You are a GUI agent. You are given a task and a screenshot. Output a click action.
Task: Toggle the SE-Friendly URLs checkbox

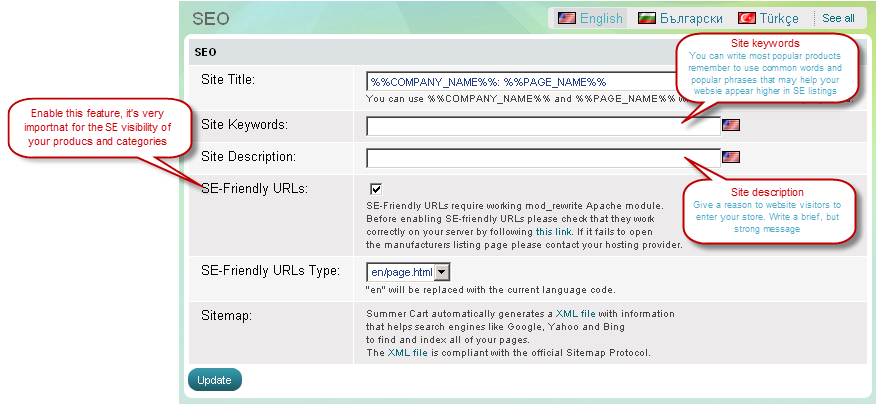click(x=376, y=188)
